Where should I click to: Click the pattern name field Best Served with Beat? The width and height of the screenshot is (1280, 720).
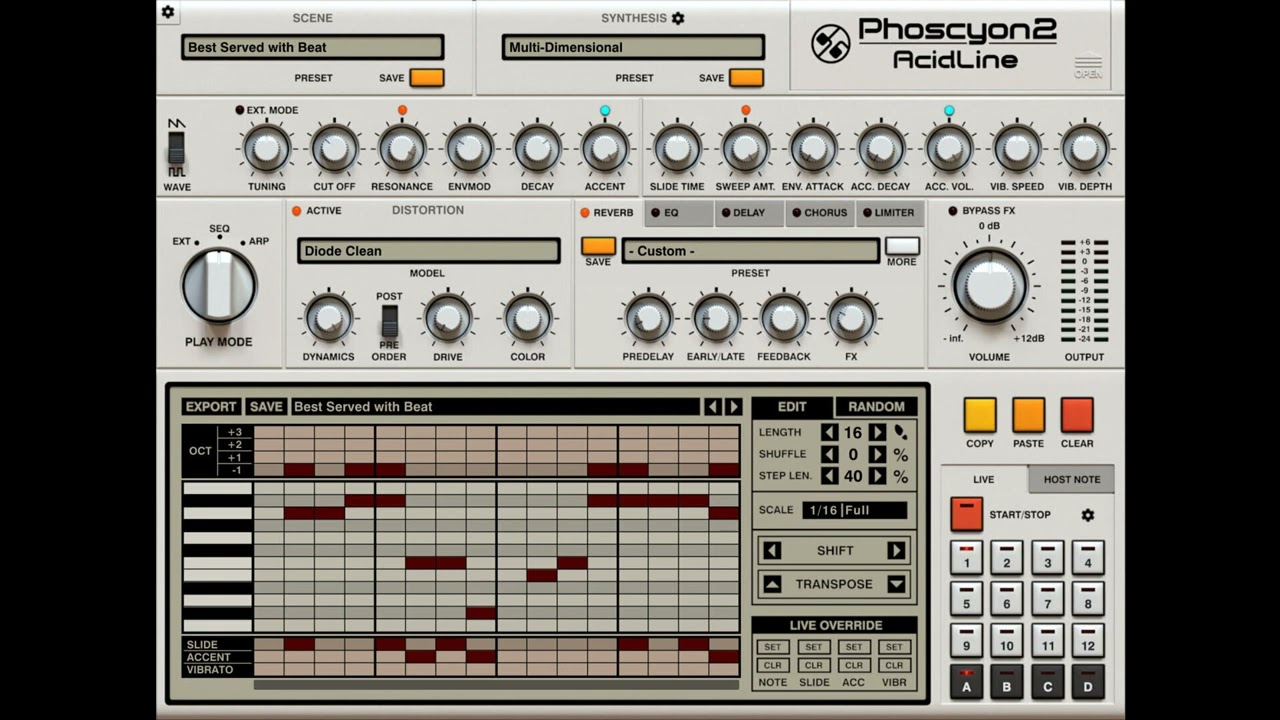496,407
